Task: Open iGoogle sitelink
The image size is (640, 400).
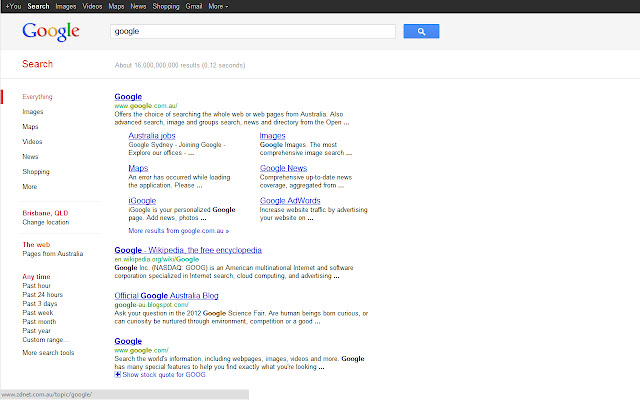Action: (142, 201)
